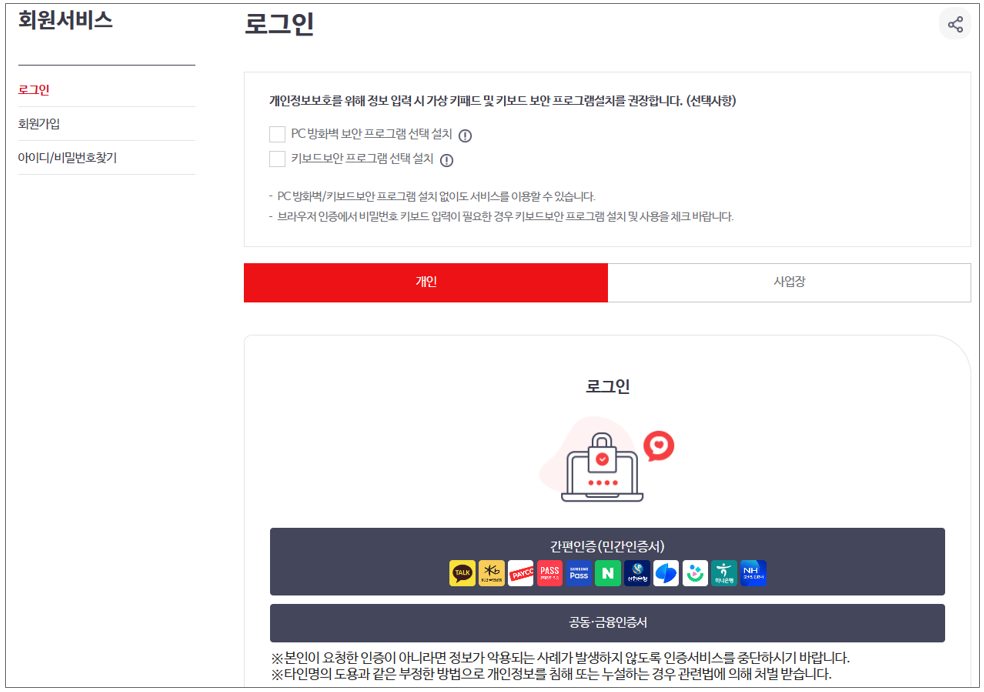Open 아이디/비밀번호찾기 in the sidebar

67,157
